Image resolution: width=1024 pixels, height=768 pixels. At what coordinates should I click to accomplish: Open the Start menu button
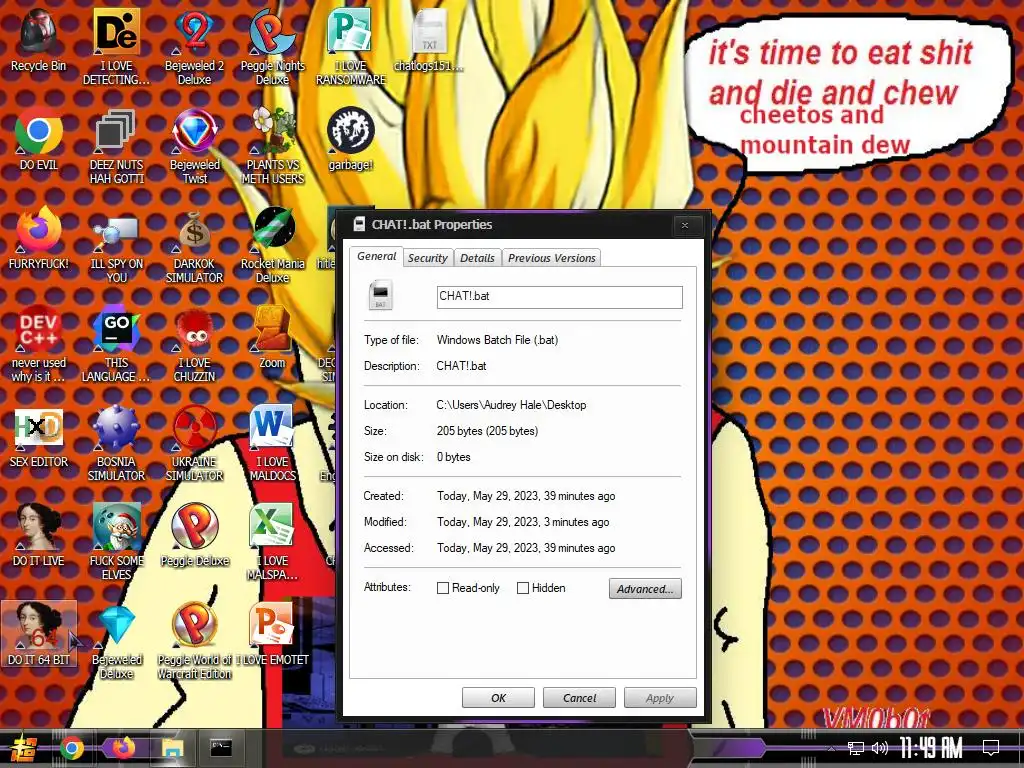(22, 748)
